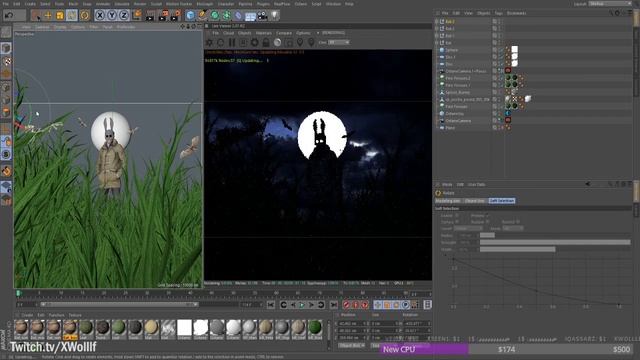Open the MoGraph menu
640x360 pixels.
pyautogui.click(x=204, y=4)
